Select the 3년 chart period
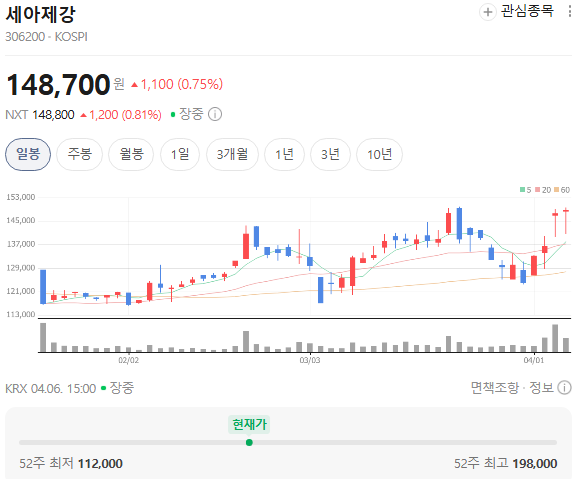The image size is (574, 479). pyautogui.click(x=330, y=154)
